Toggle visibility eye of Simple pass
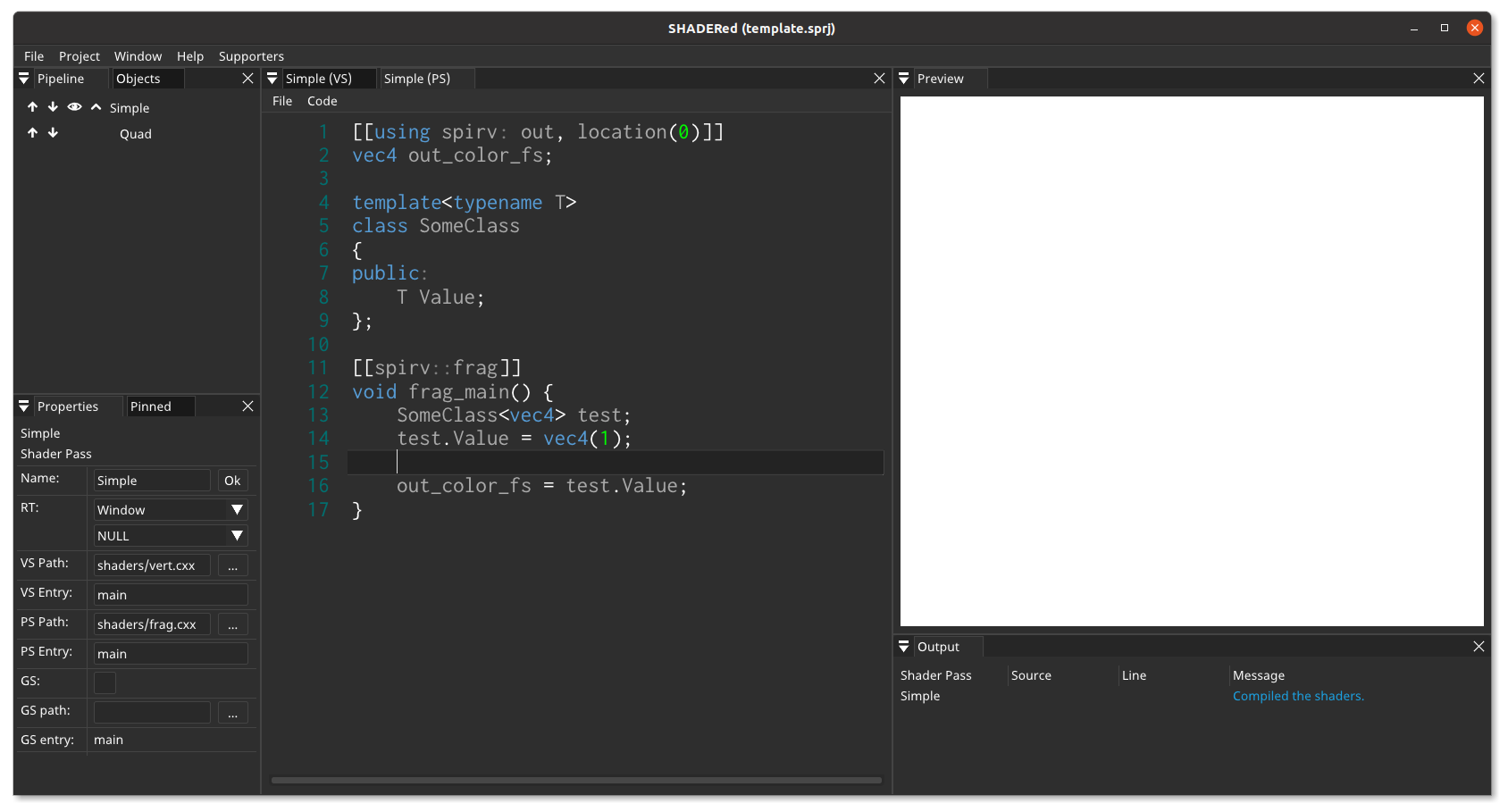This screenshot has width=1508, height=812. pos(74,107)
